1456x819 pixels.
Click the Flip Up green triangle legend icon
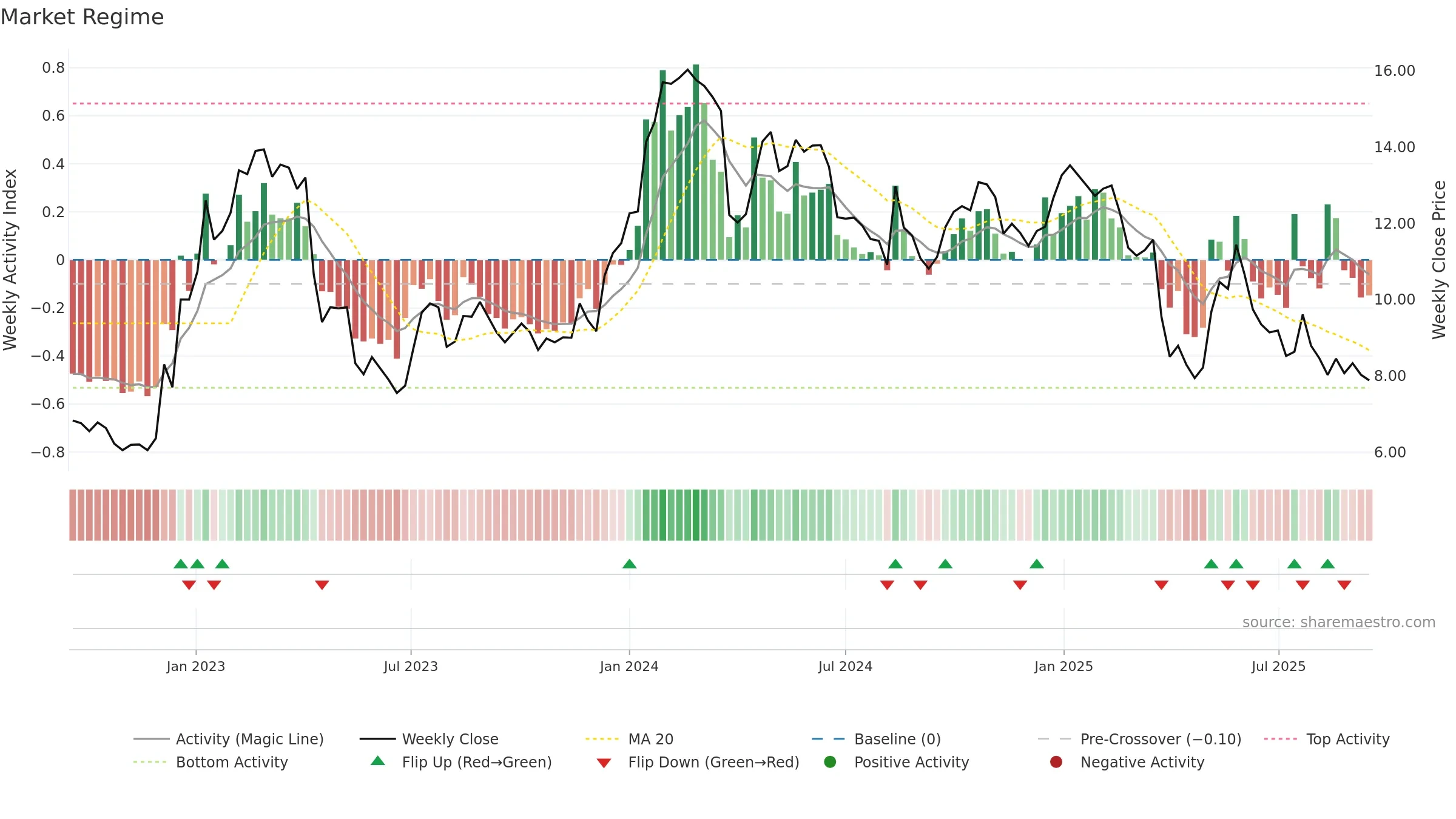point(377,761)
